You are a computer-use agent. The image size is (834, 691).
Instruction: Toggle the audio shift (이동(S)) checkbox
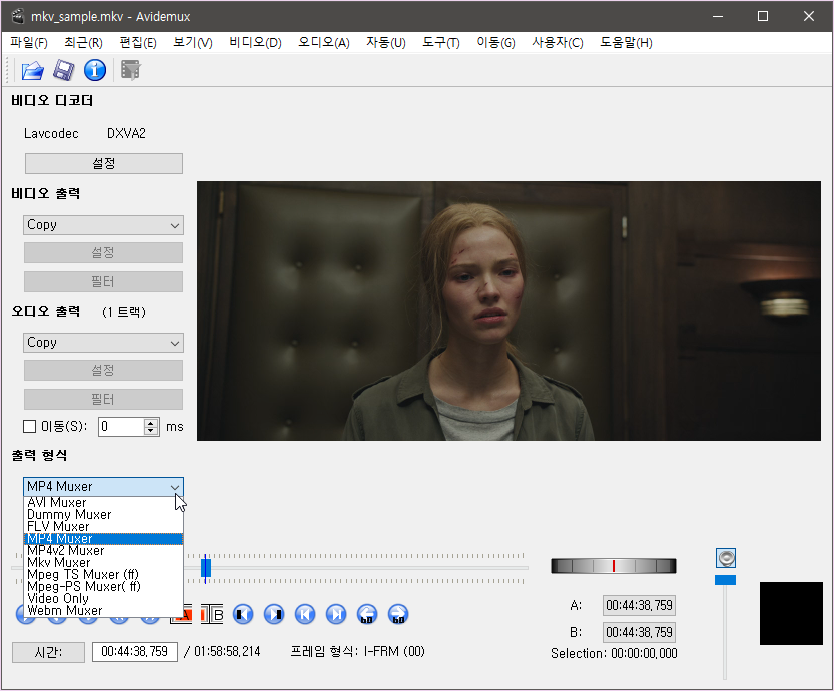pos(29,427)
